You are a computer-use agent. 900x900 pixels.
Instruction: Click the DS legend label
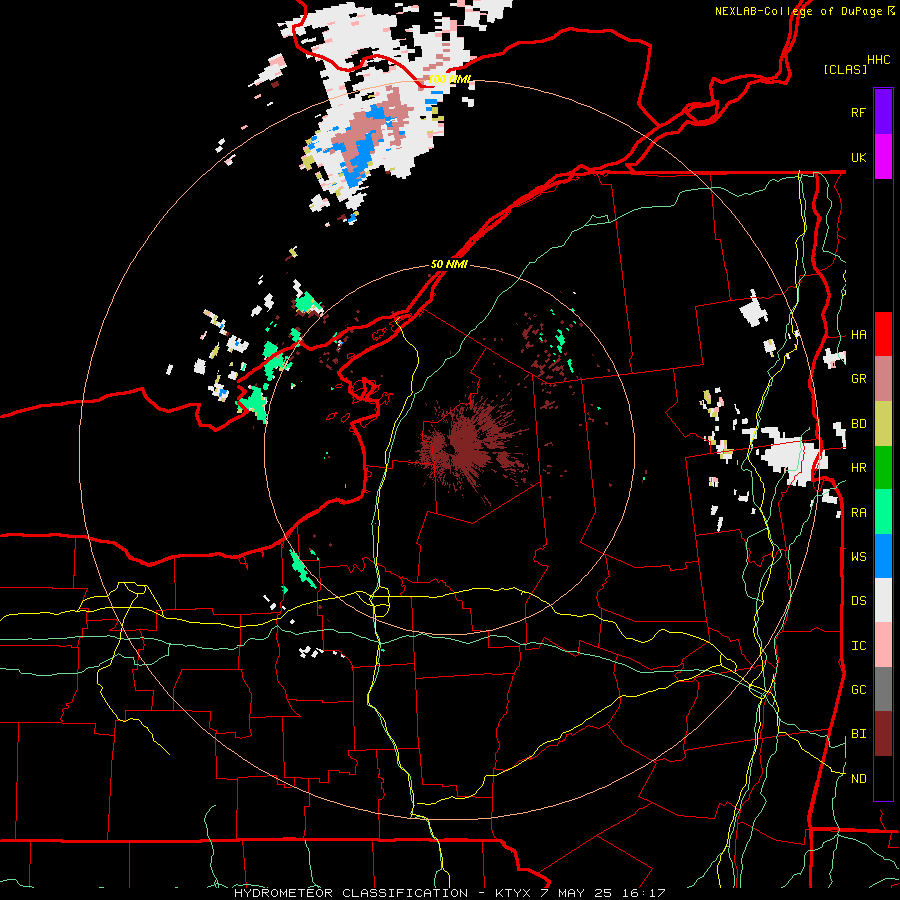coord(858,601)
